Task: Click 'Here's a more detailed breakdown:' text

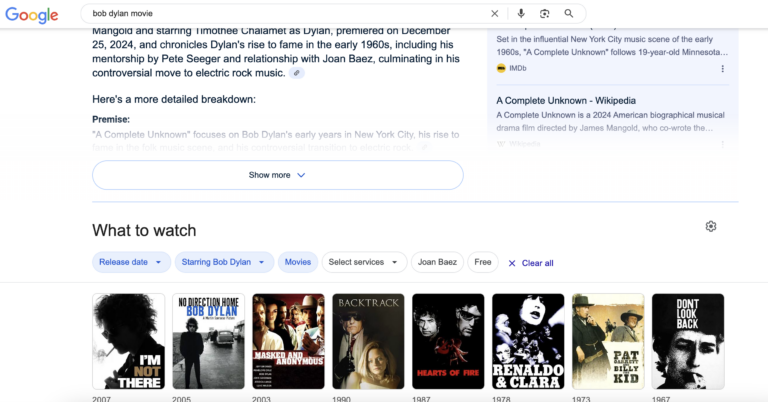Action: (x=174, y=99)
